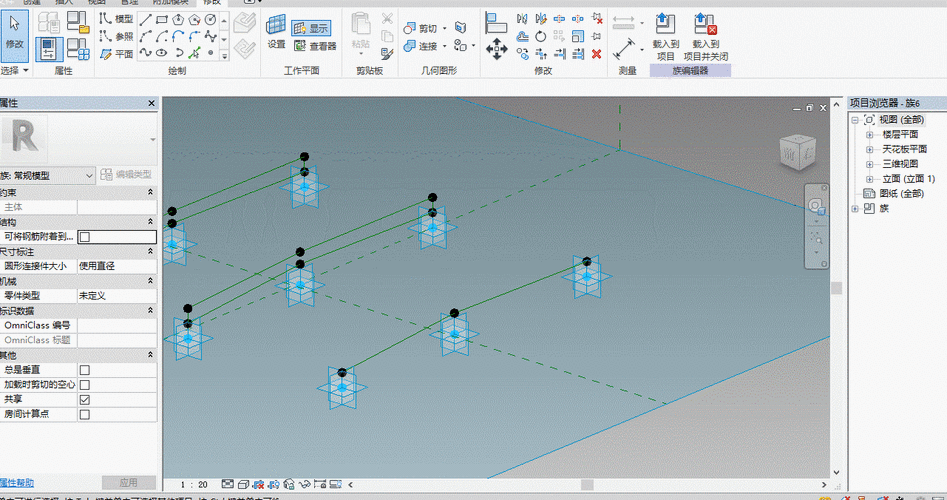Expand the 楼层平面 (Floor Plans) node
The image size is (947, 500).
point(871,134)
